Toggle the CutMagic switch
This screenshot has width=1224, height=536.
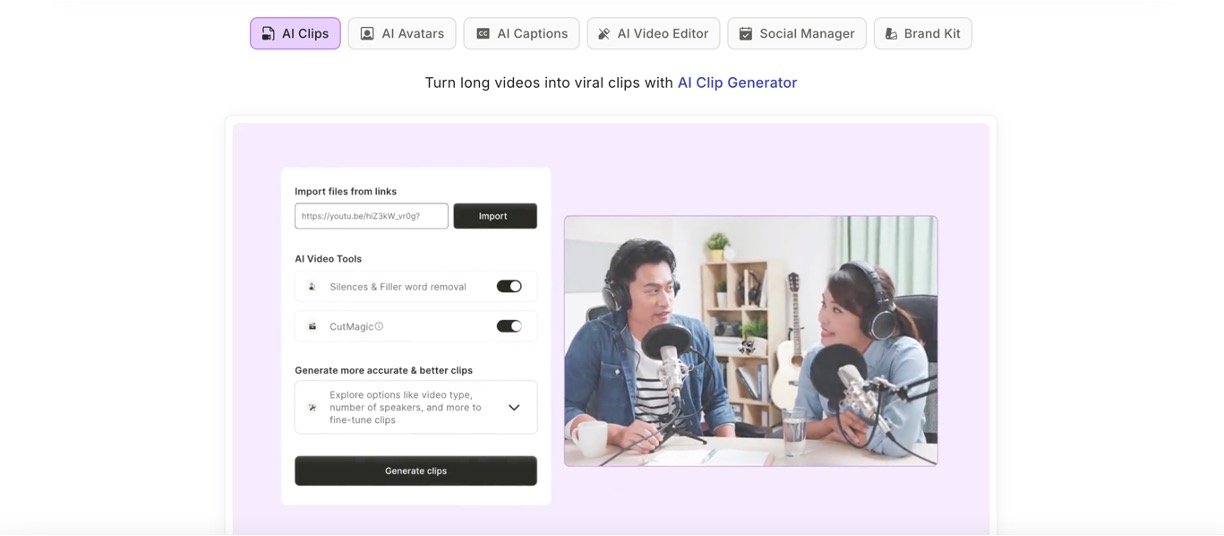[509, 326]
